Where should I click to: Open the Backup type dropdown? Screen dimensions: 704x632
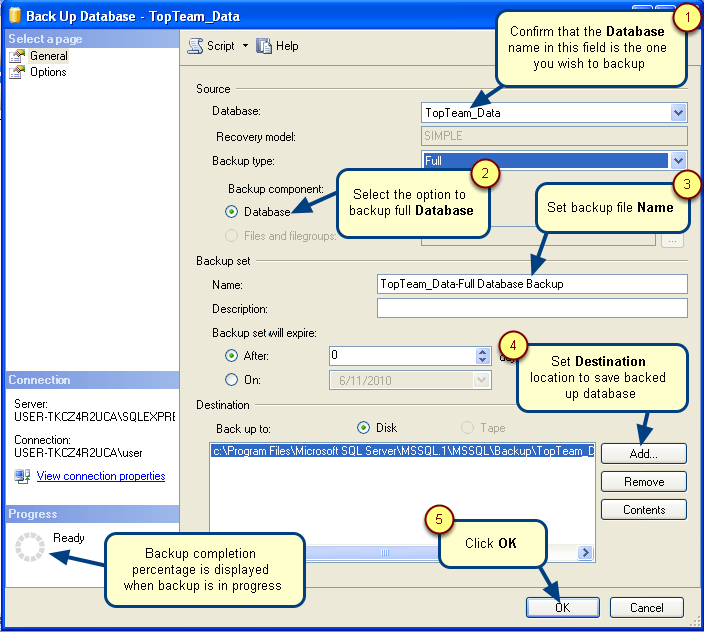(679, 160)
